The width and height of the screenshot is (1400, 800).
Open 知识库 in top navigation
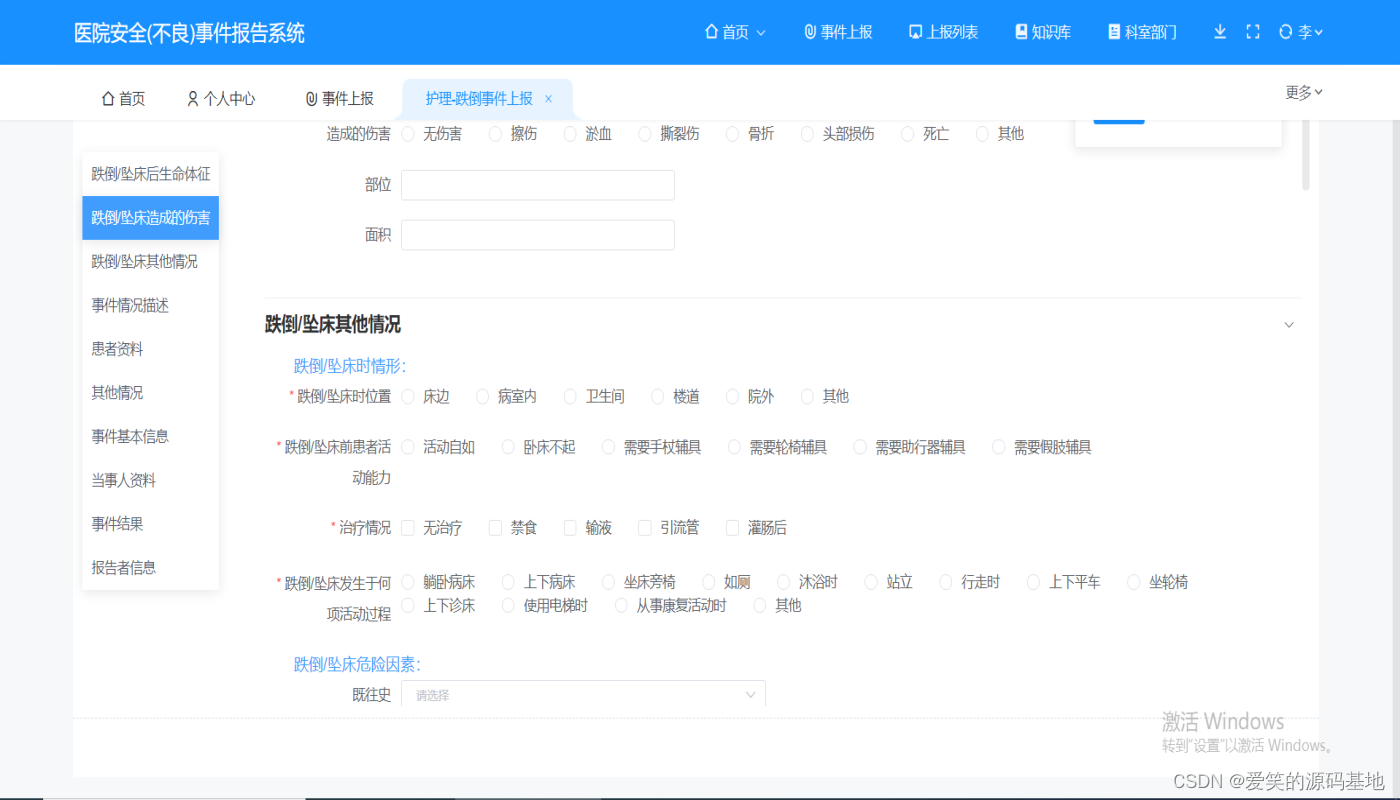pos(1043,32)
